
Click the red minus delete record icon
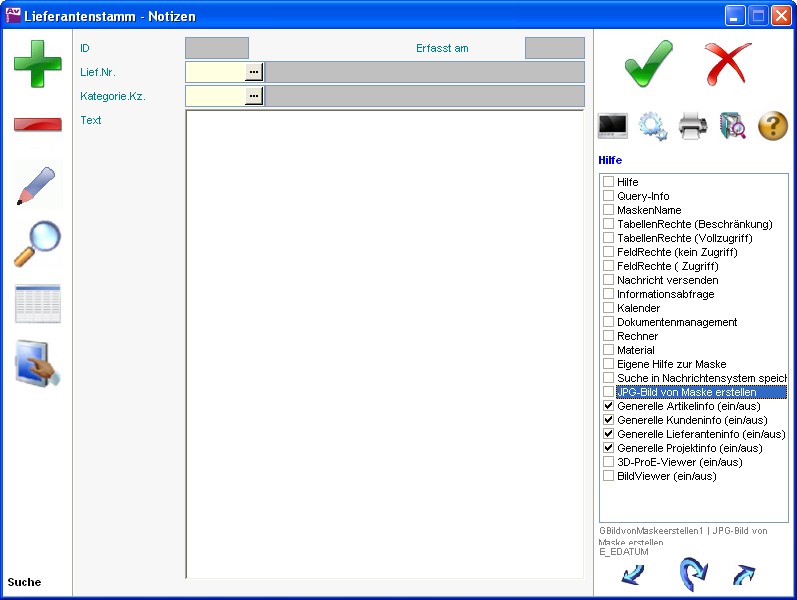pos(37,125)
